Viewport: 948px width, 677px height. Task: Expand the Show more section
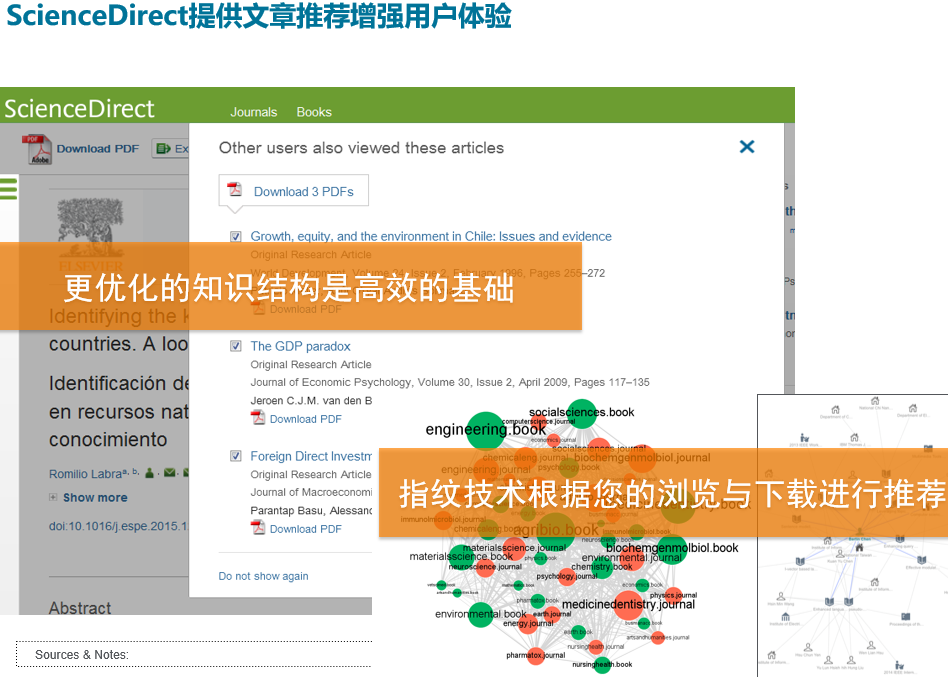click(x=95, y=497)
